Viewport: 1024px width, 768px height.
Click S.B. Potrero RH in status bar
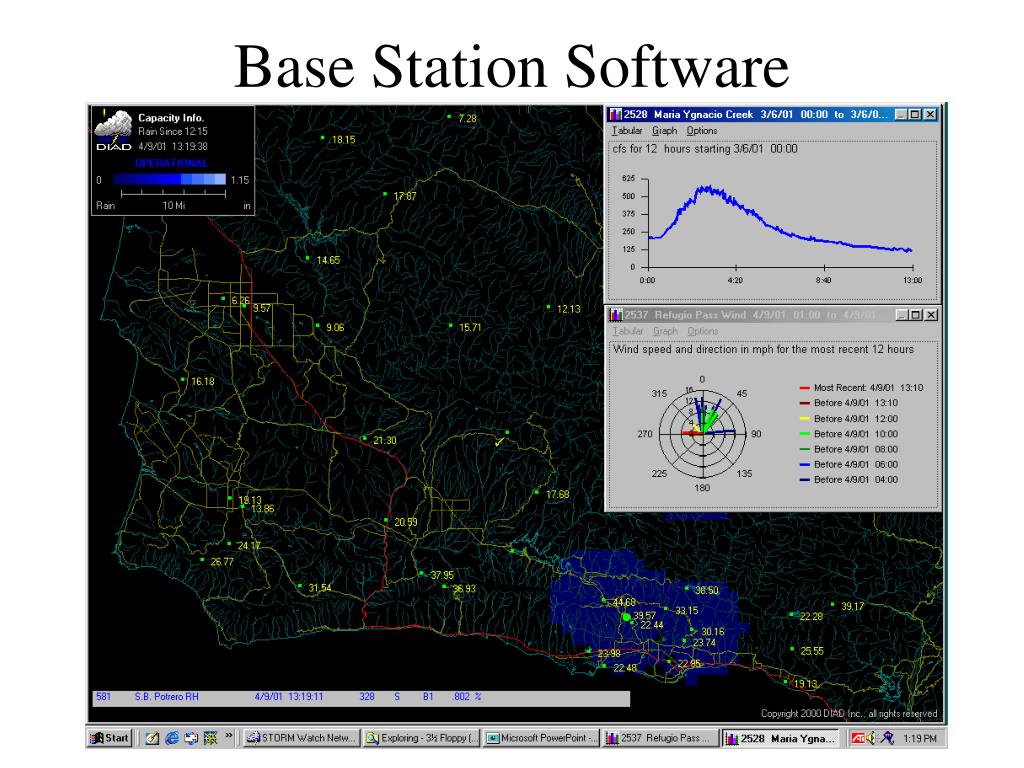pyautogui.click(x=167, y=697)
